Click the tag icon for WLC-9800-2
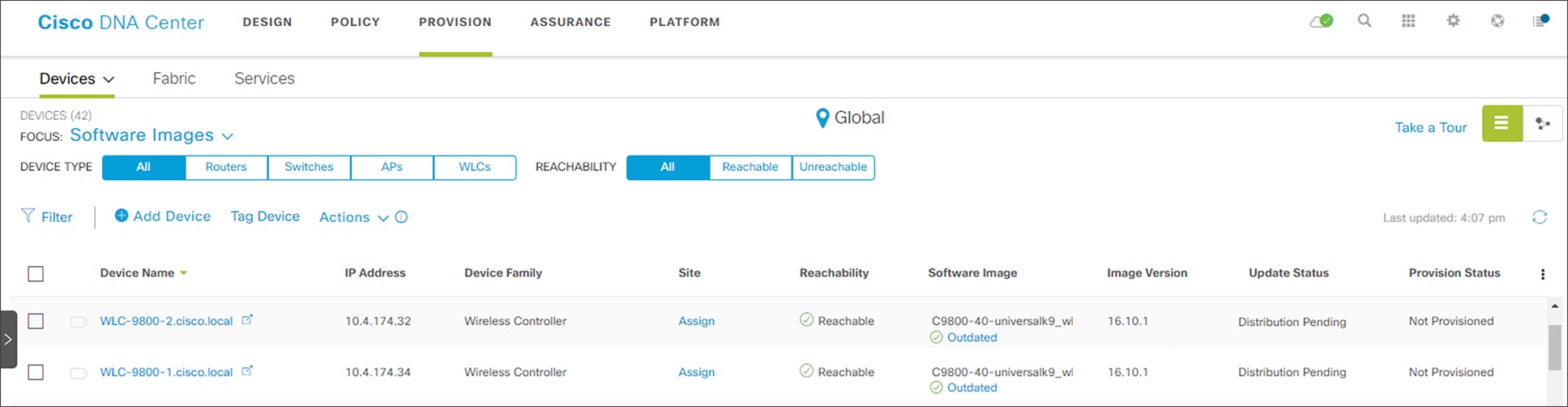The image size is (1568, 407). 79,322
